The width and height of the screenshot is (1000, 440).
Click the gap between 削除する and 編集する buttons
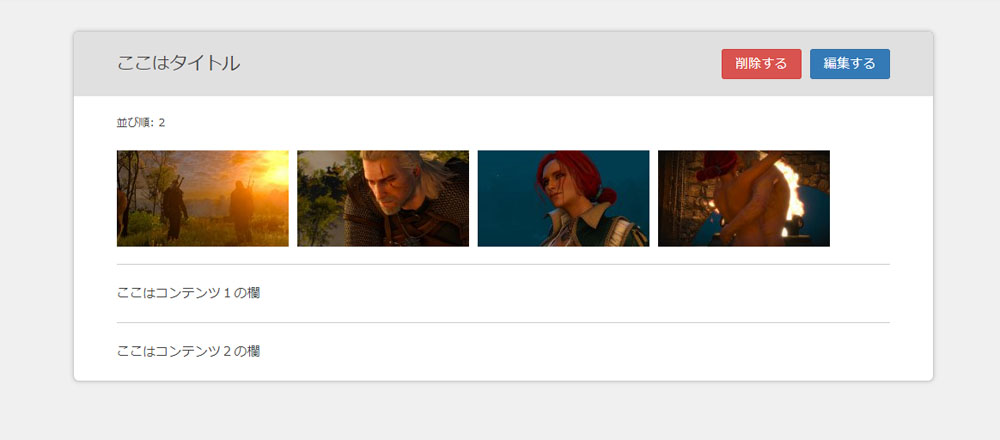pos(805,64)
